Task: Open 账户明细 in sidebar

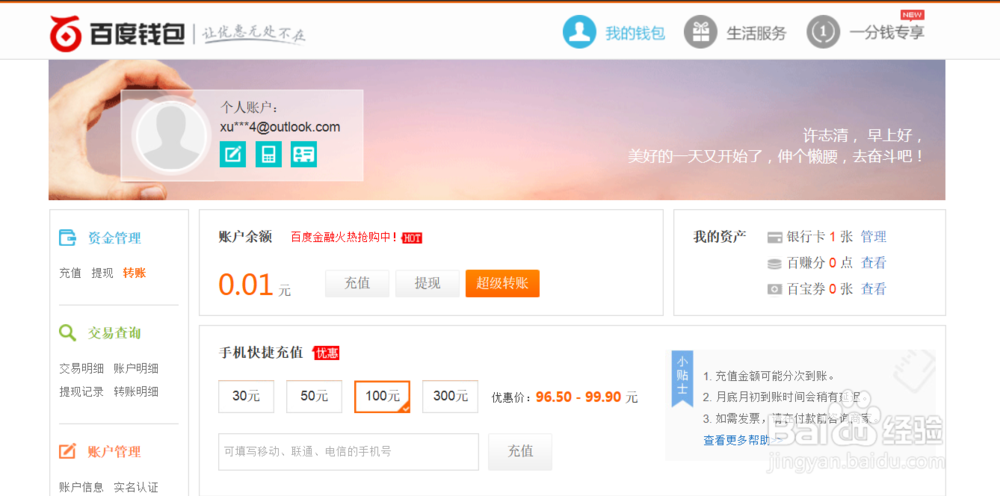Action: click(x=136, y=368)
